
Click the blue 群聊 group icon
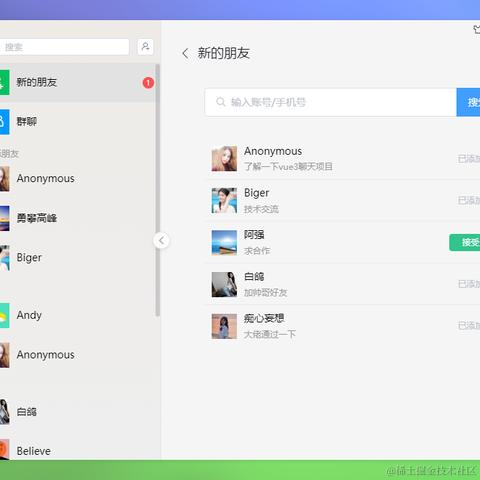point(4,122)
